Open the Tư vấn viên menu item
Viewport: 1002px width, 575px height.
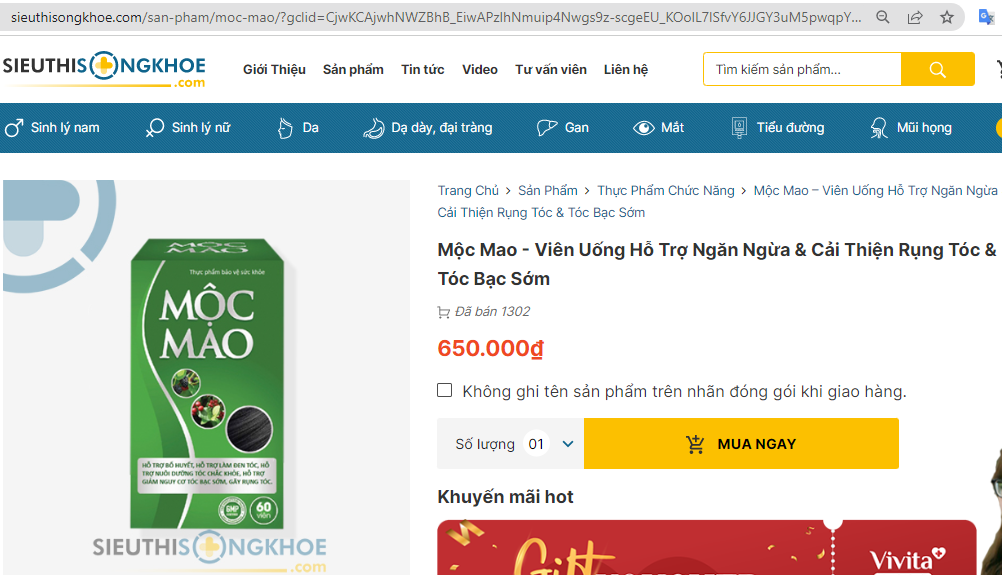coord(551,69)
